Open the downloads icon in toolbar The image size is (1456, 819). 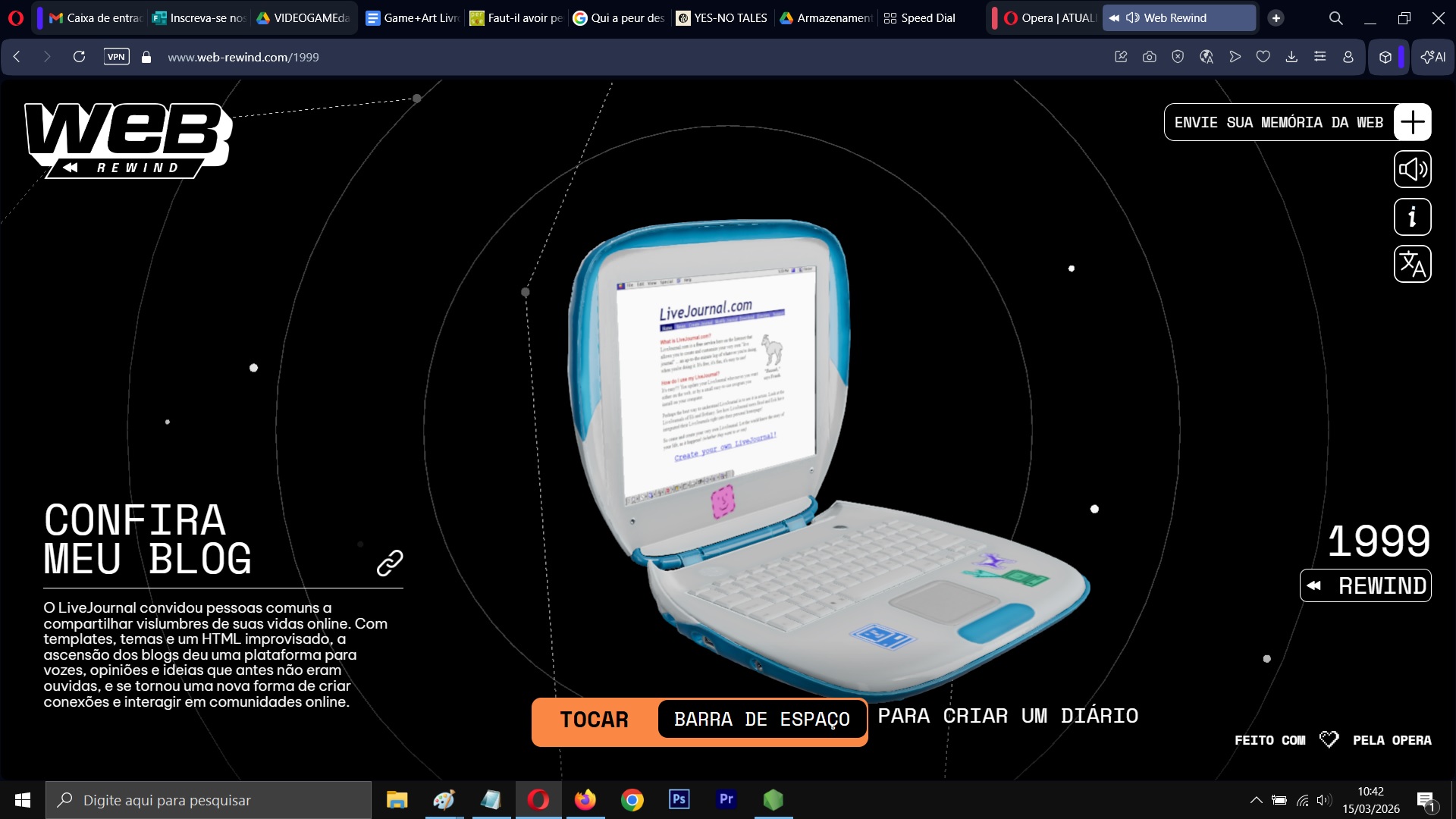point(1291,57)
